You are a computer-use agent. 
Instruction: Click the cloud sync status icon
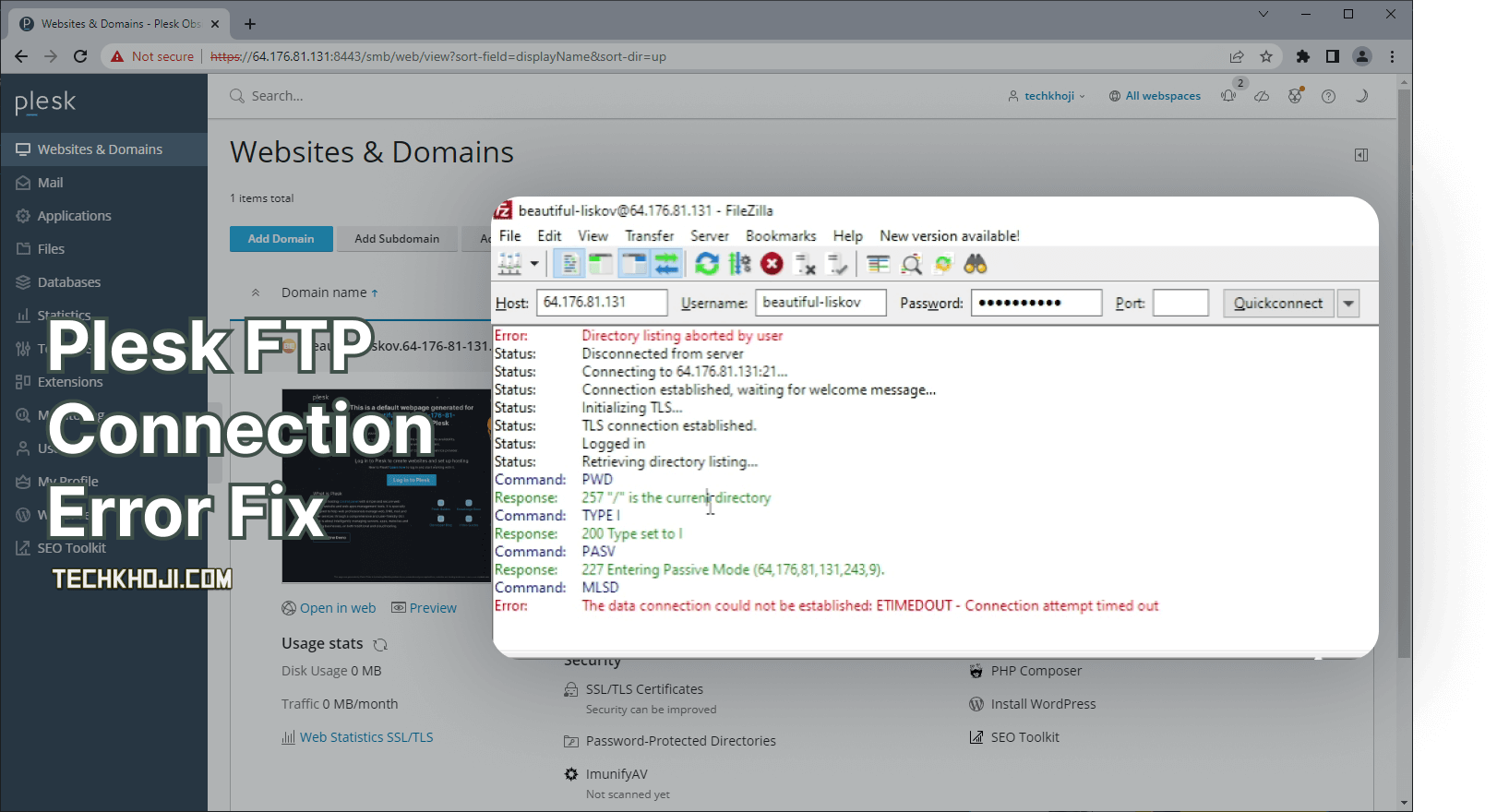pyautogui.click(x=1262, y=96)
